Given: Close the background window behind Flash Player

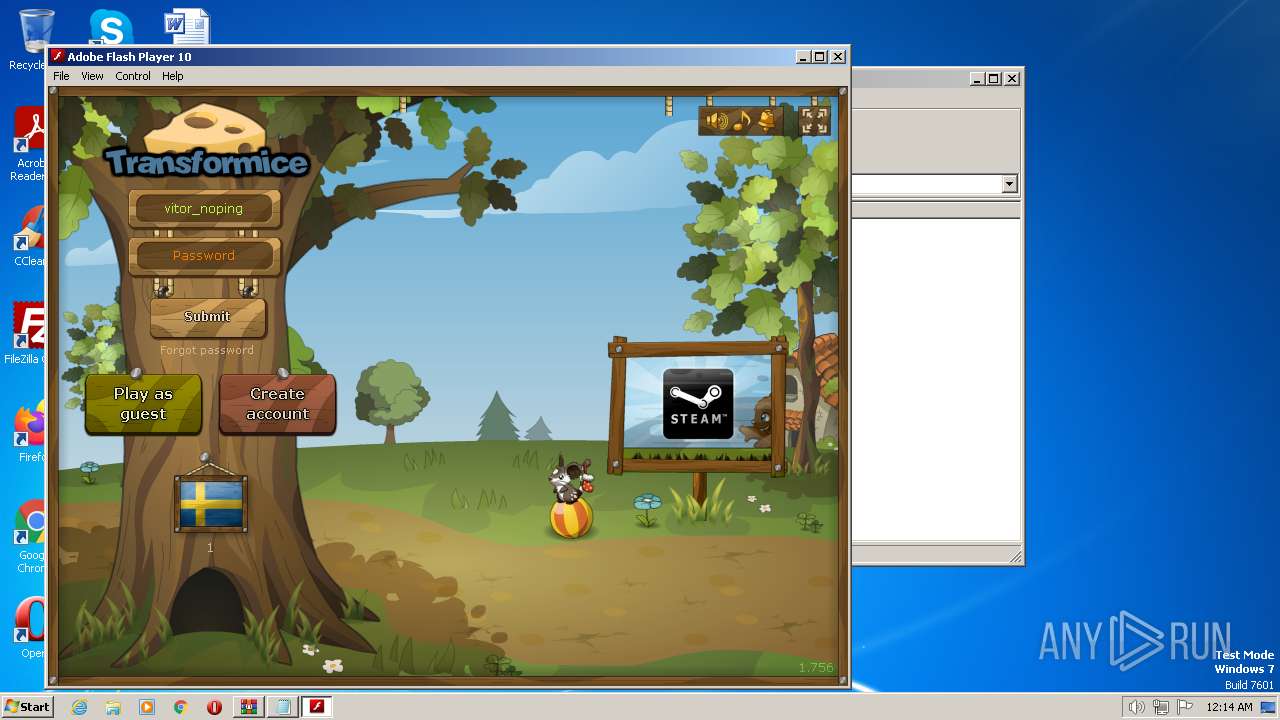Looking at the screenshot, I should [x=1012, y=78].
